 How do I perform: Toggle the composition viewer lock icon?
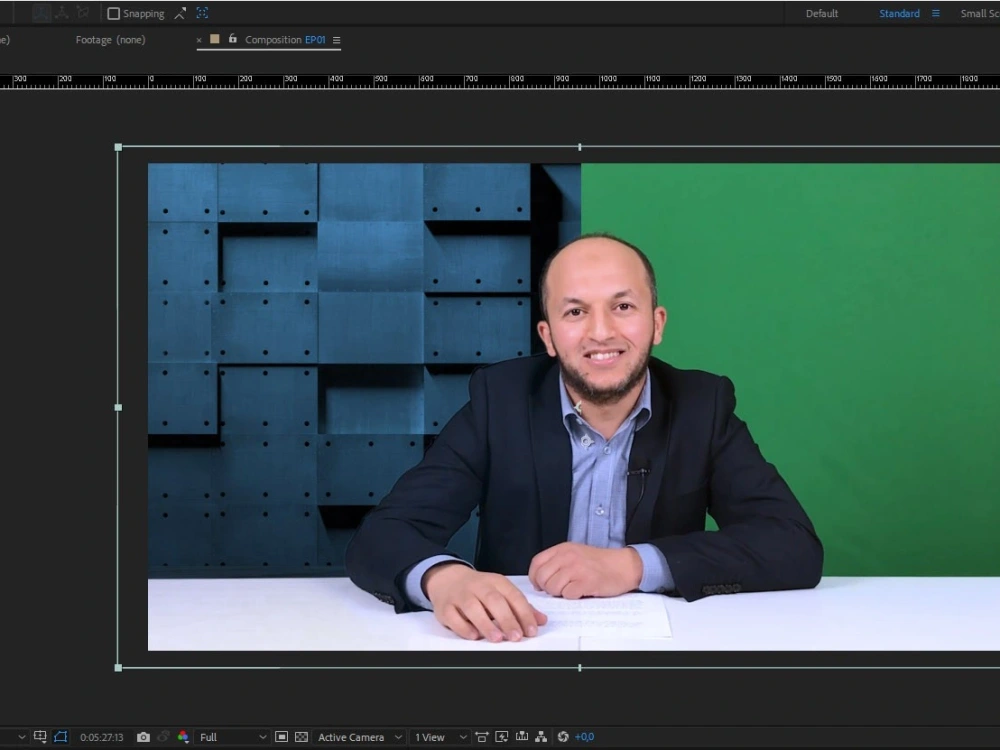233,39
